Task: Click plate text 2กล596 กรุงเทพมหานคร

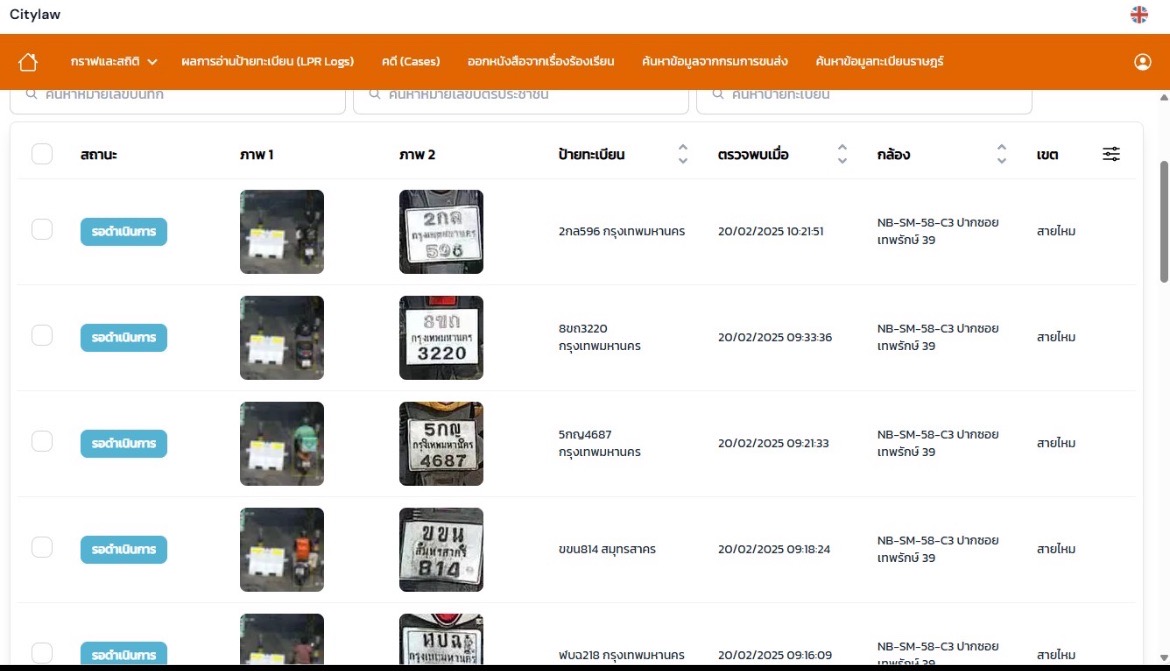Action: click(622, 231)
